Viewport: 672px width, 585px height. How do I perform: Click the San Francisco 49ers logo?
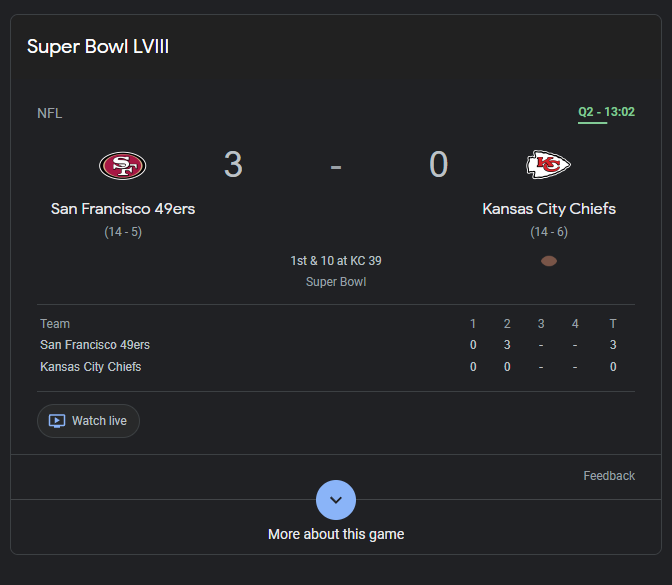click(122, 165)
